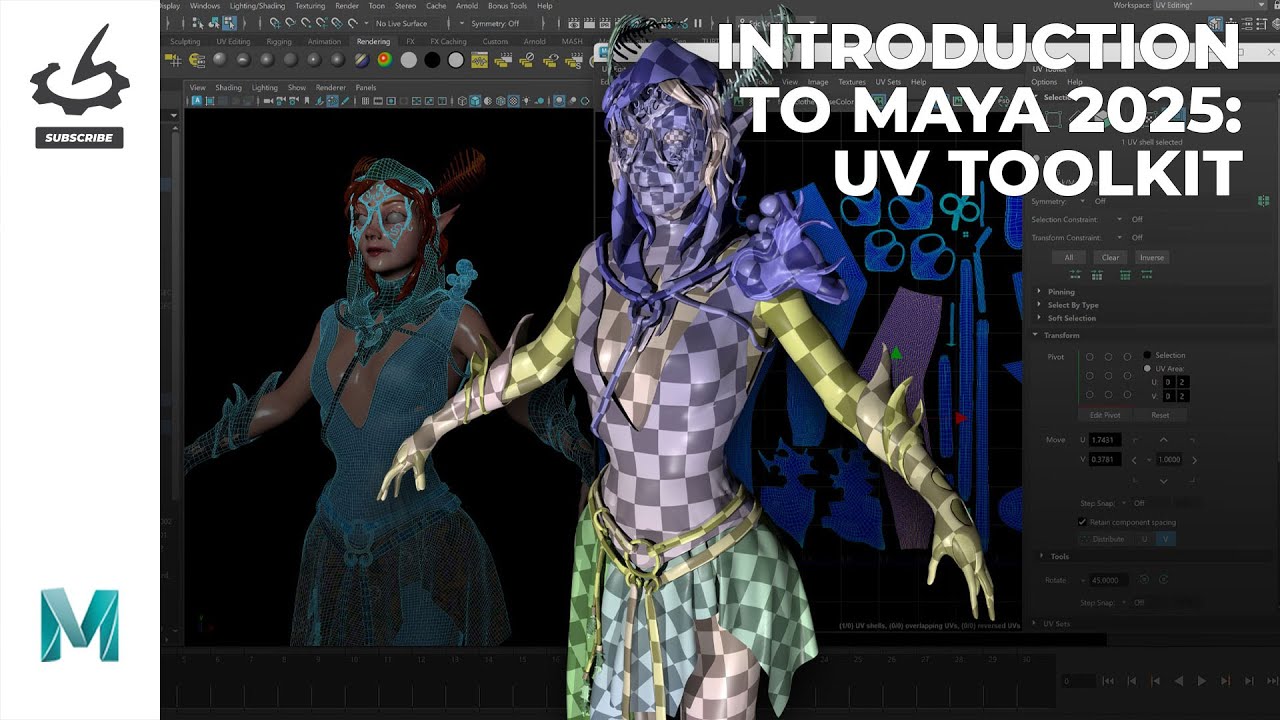Select the bottom-right pivot grid radio button

pyautogui.click(x=1127, y=394)
